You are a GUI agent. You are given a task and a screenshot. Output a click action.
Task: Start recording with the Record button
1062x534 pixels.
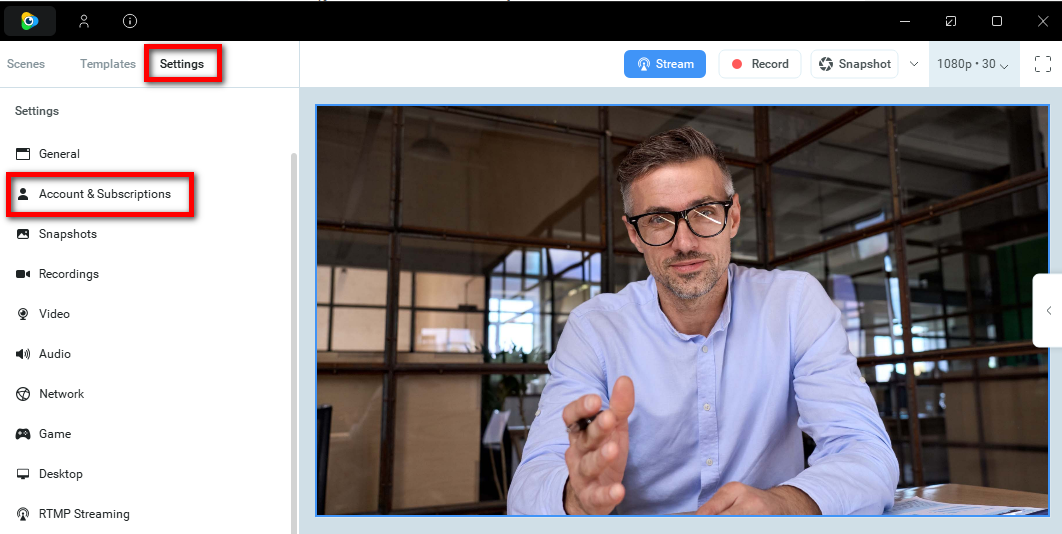(x=759, y=64)
